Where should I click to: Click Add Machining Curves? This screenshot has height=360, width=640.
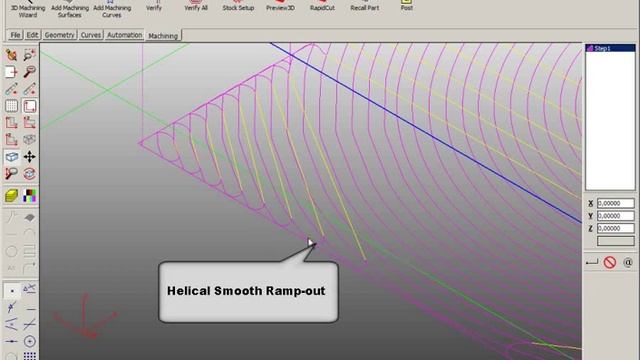112,9
